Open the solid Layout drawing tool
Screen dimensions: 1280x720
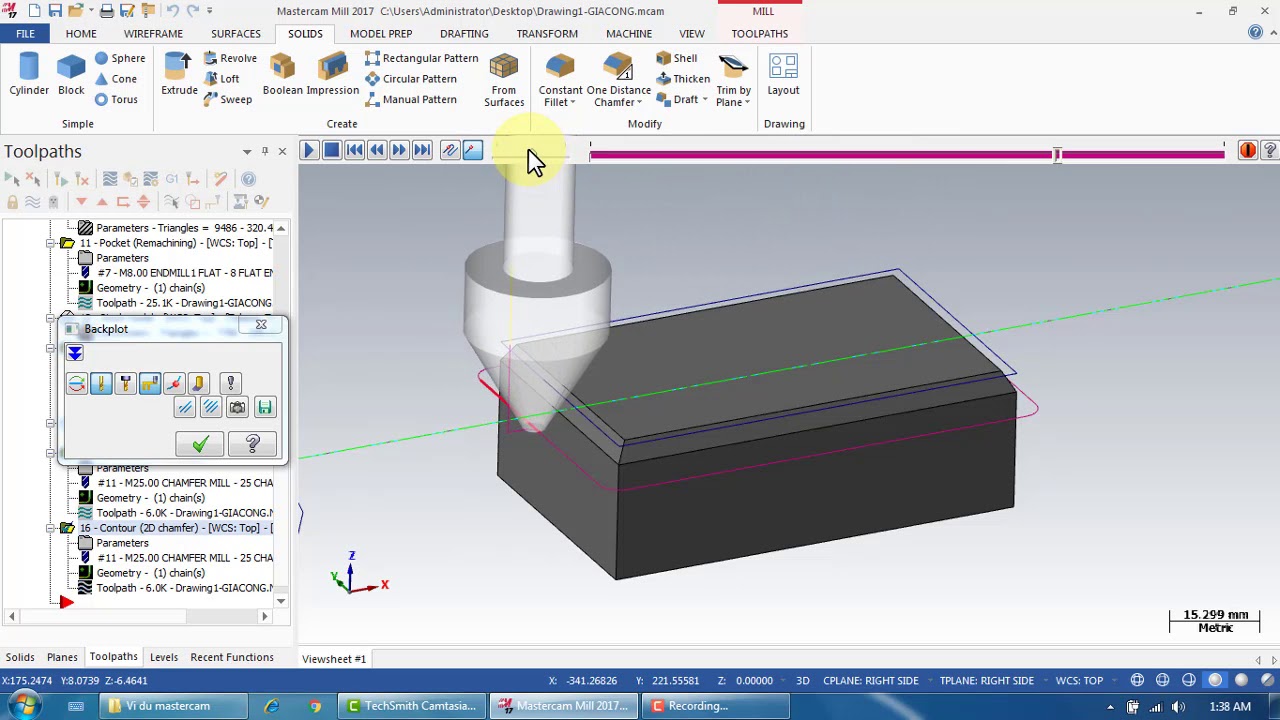(x=783, y=75)
